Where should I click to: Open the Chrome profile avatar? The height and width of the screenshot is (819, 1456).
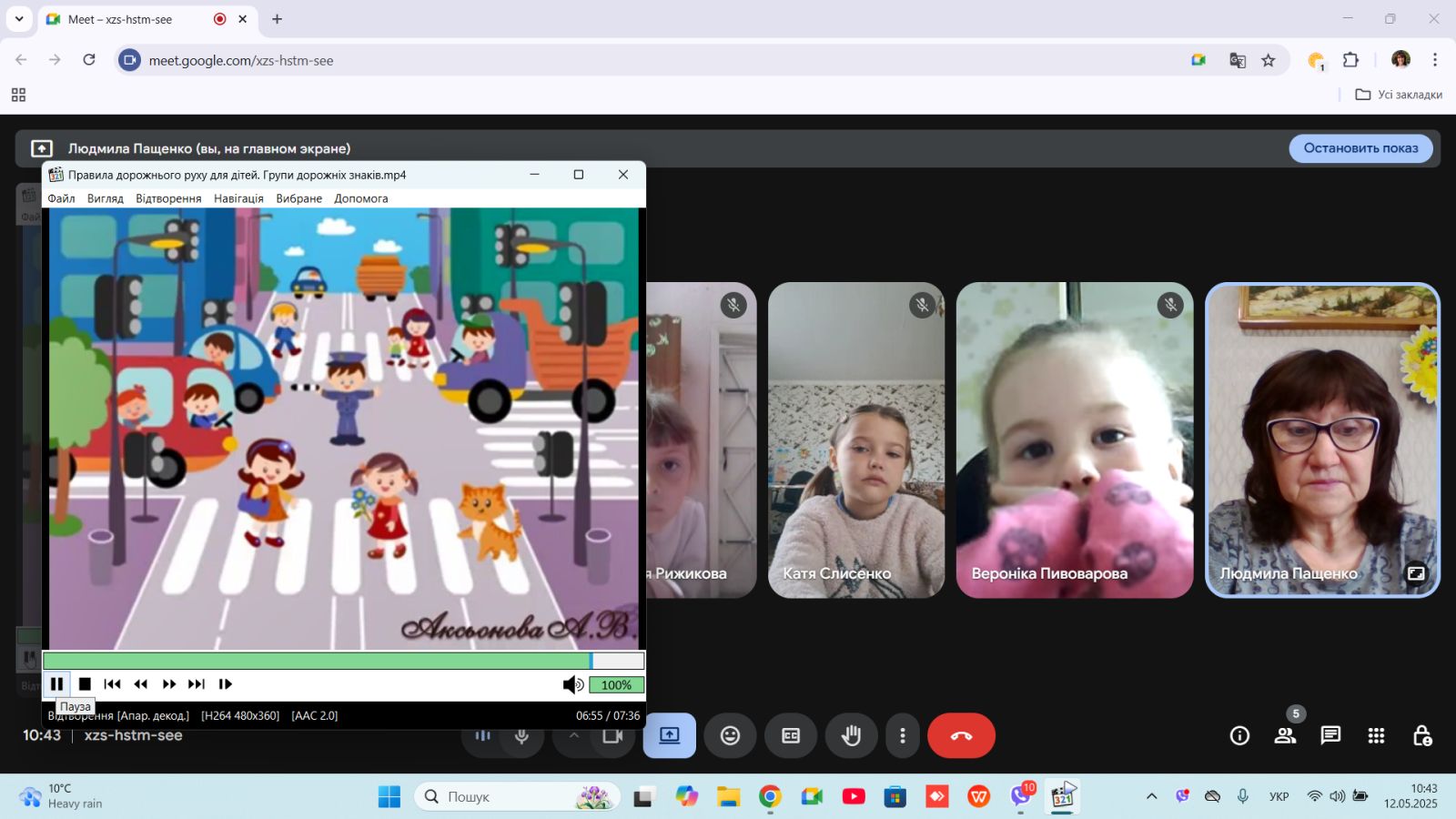[1400, 60]
